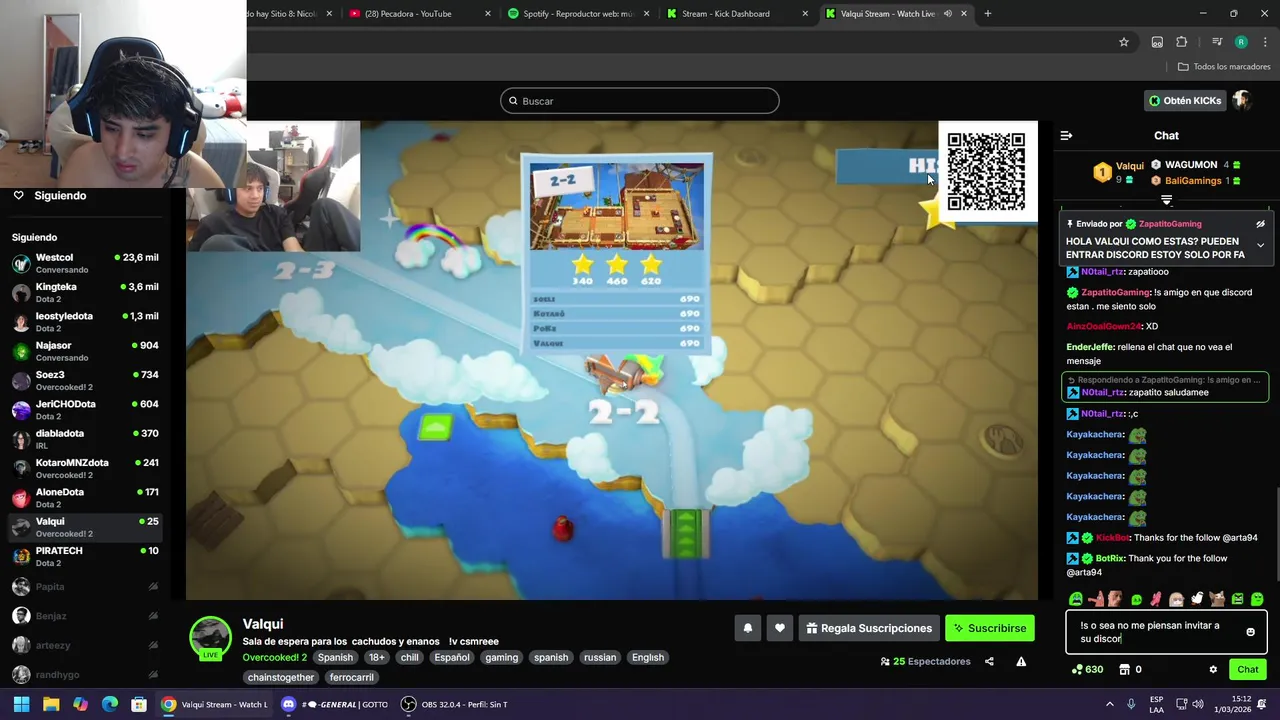Open Windows Start menu

[21, 705]
